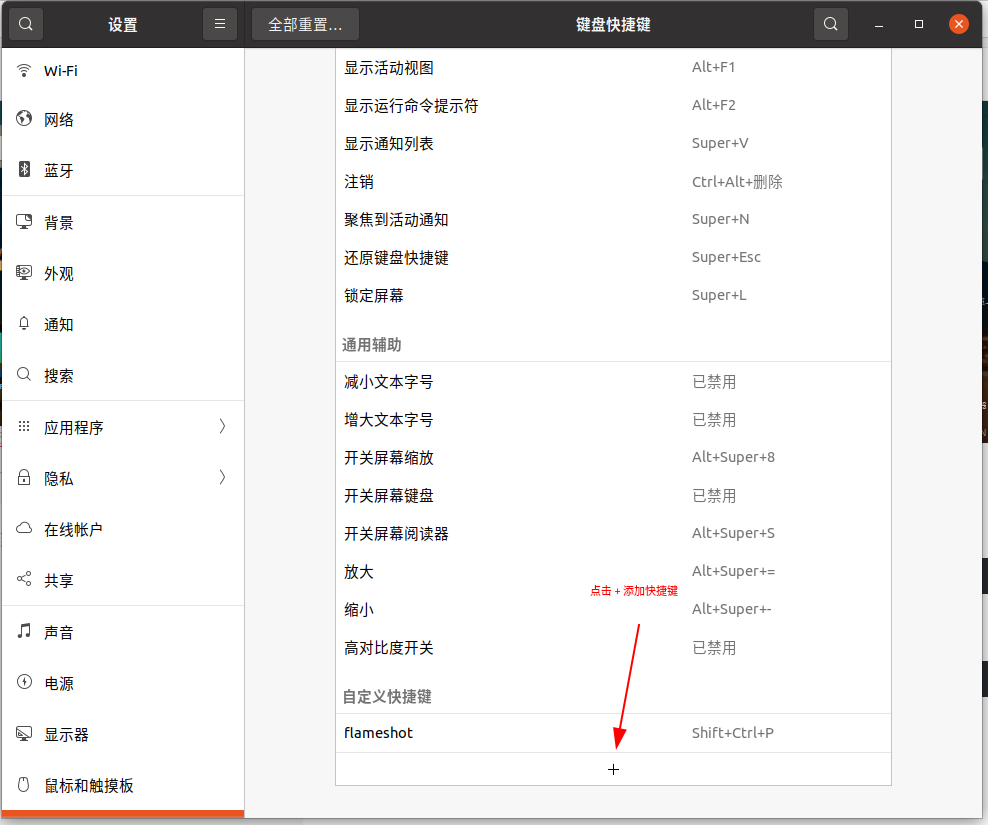Screen dimensions: 988x825
Task: Click the power icon for 电源
Action: pos(24,682)
